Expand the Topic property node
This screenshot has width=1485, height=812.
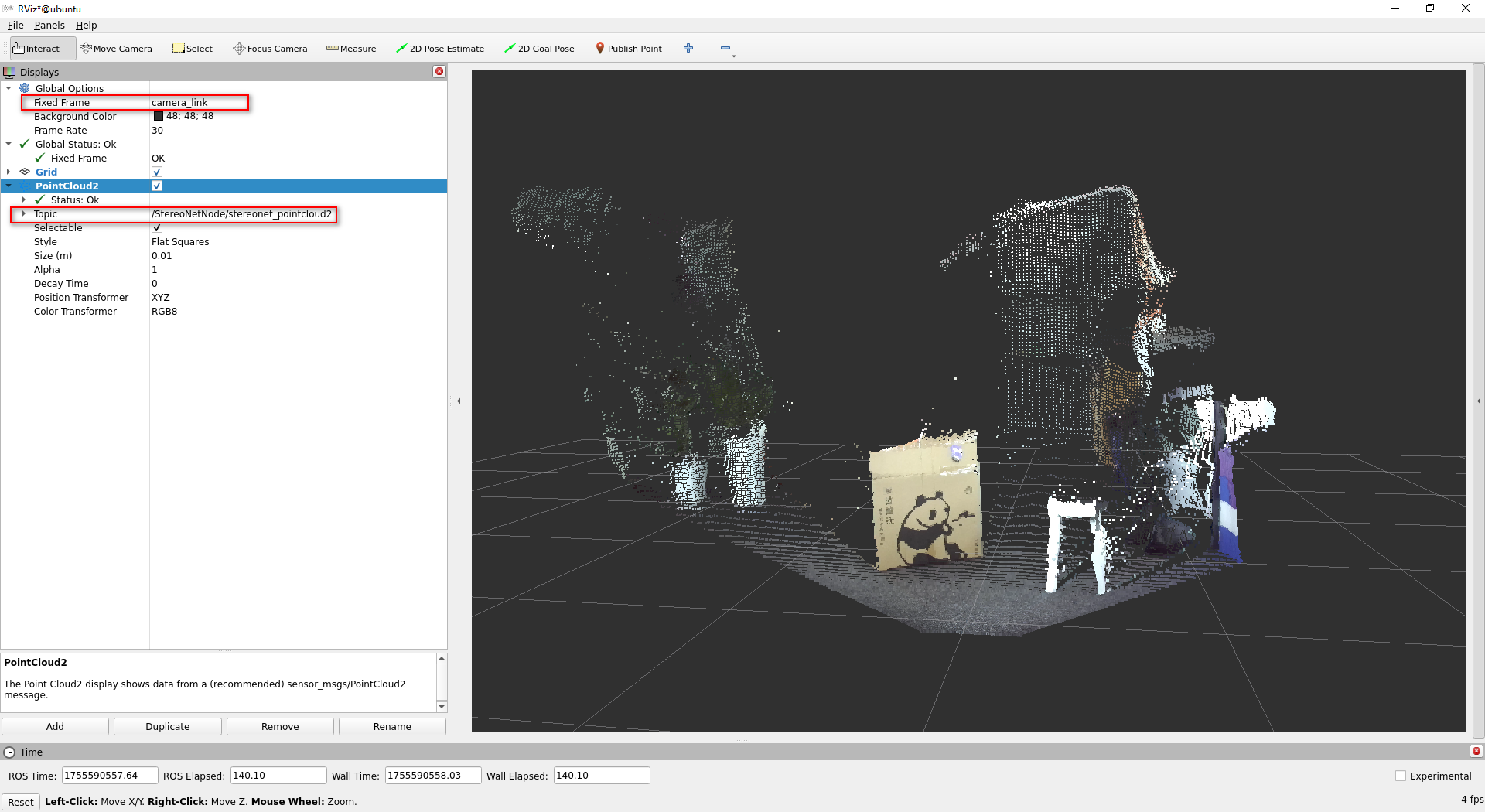point(24,213)
